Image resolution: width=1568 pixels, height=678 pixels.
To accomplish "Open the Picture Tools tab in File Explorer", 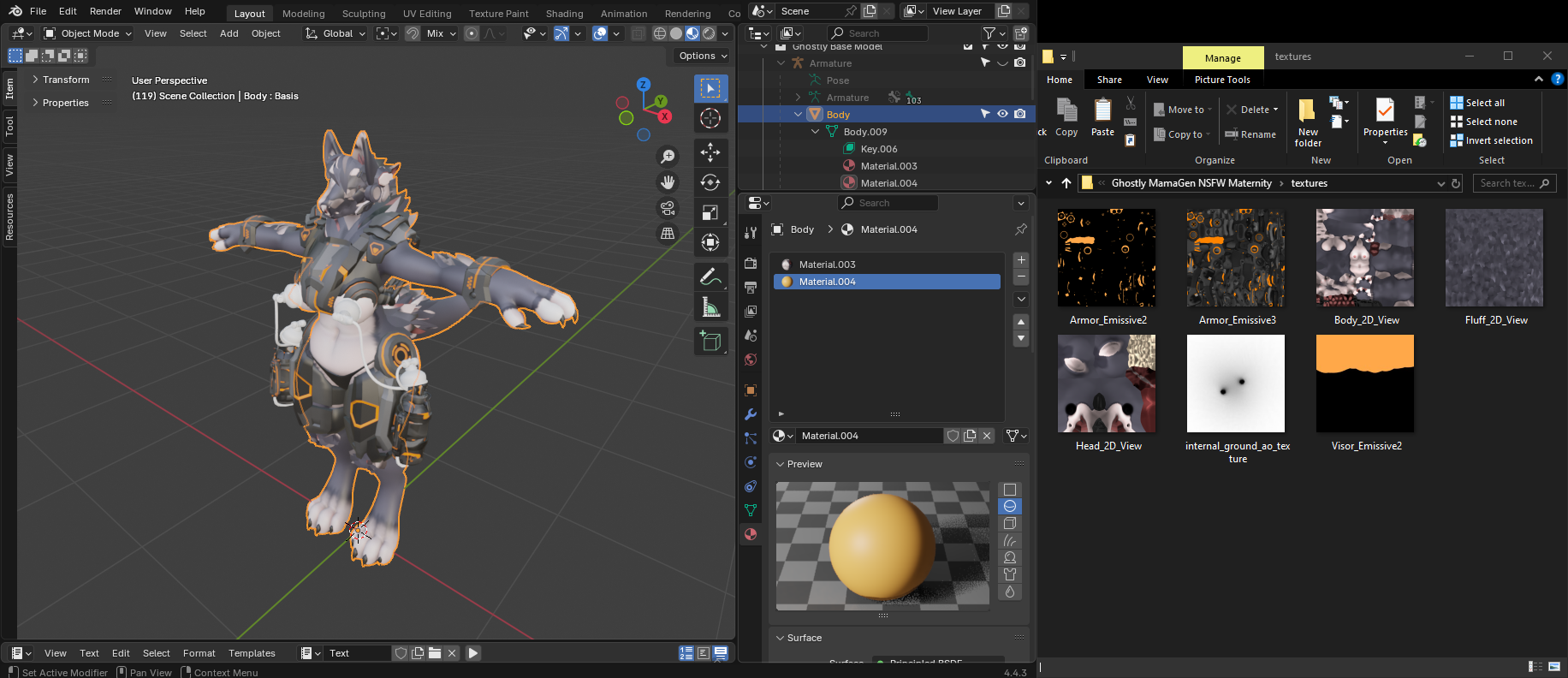I will pyautogui.click(x=1222, y=80).
